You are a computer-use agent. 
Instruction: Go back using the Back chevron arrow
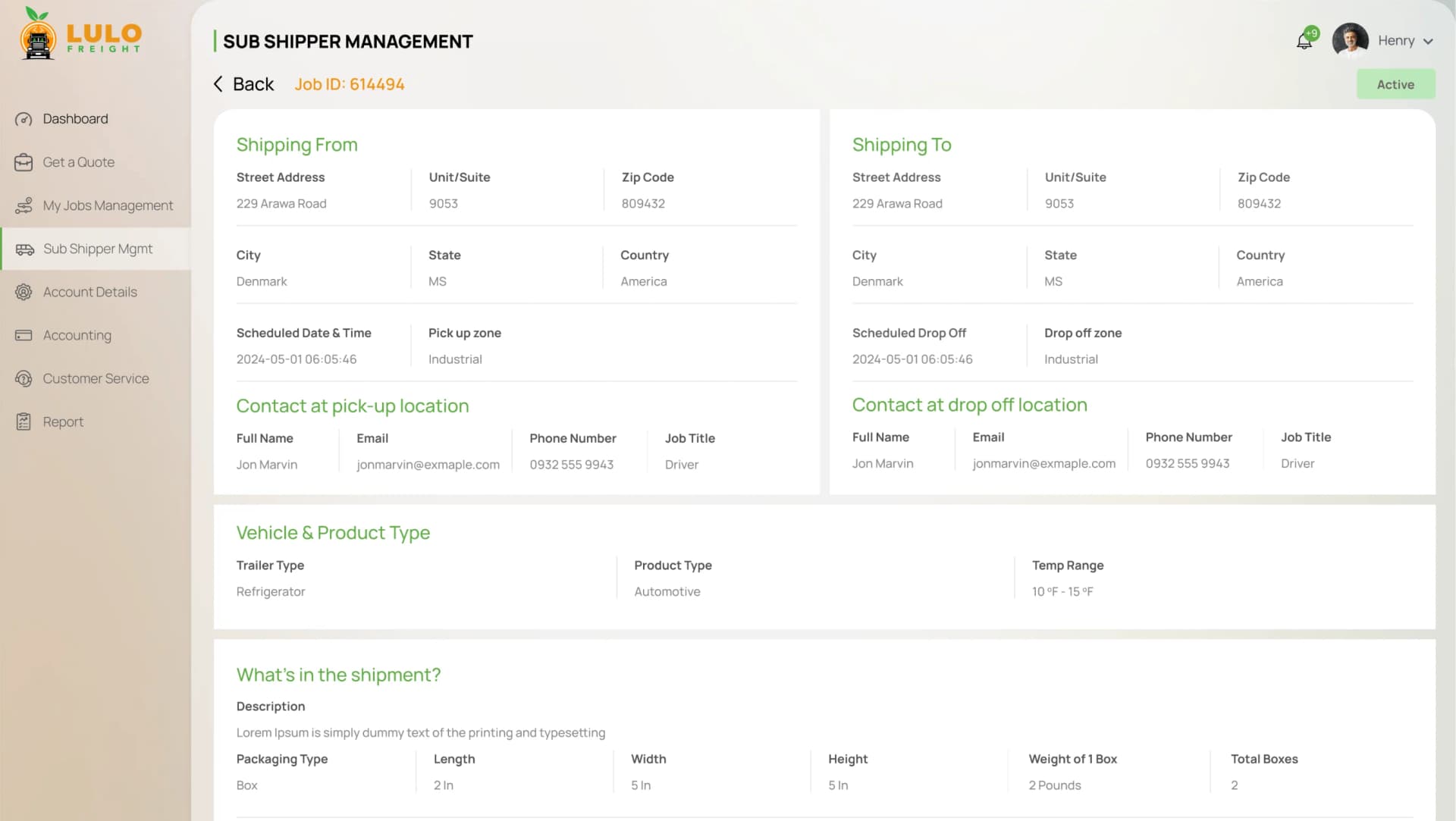pos(218,84)
